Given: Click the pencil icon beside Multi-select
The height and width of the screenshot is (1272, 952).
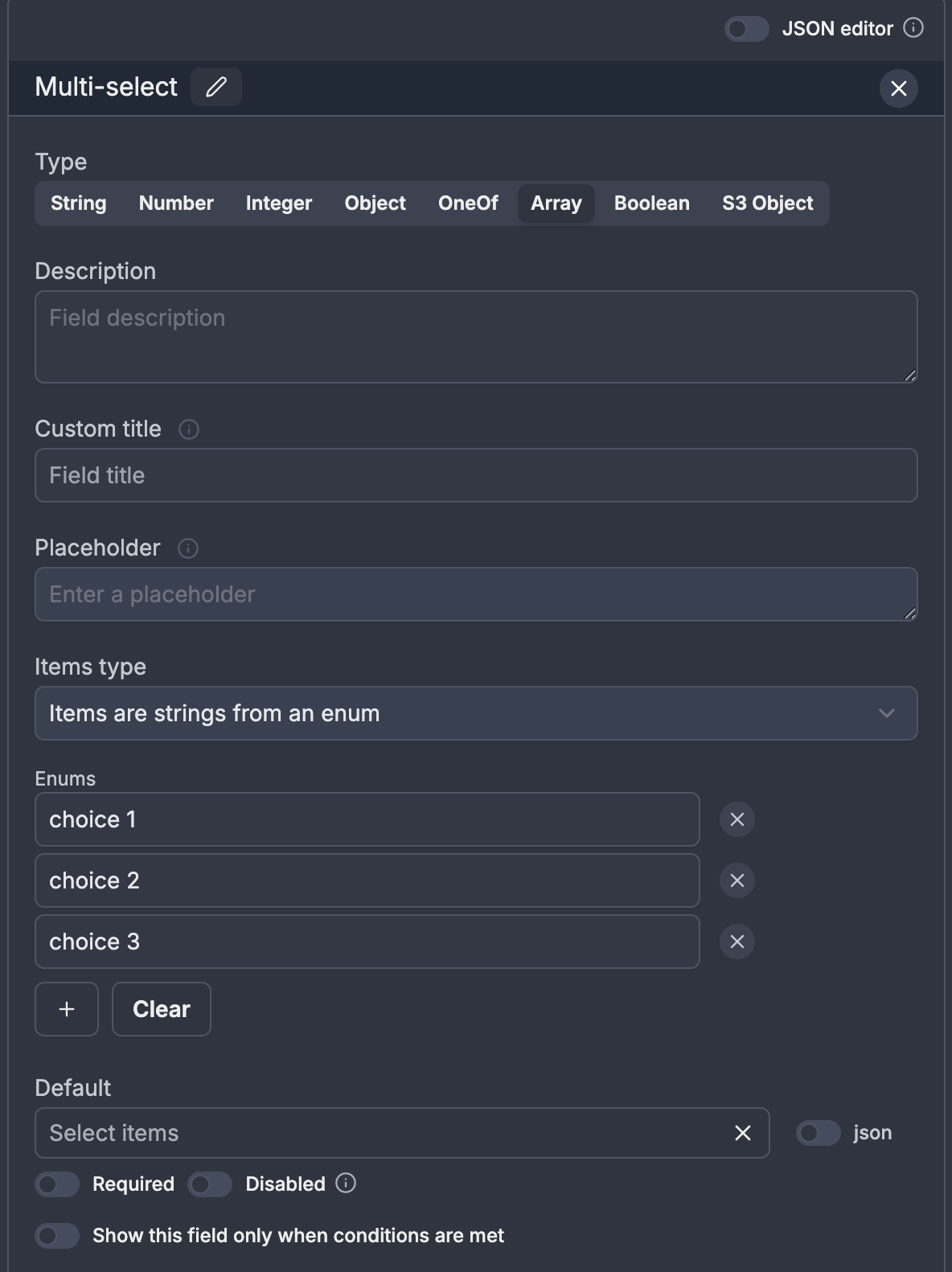Looking at the screenshot, I should click(x=215, y=87).
